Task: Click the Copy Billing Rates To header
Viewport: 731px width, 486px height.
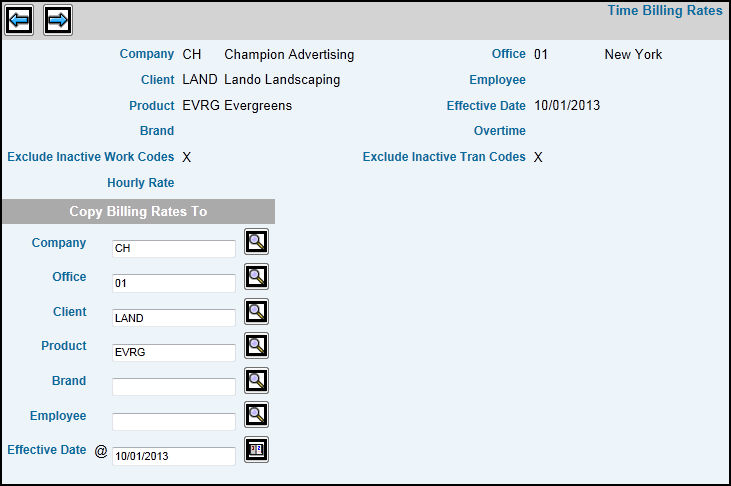Action: 138,211
